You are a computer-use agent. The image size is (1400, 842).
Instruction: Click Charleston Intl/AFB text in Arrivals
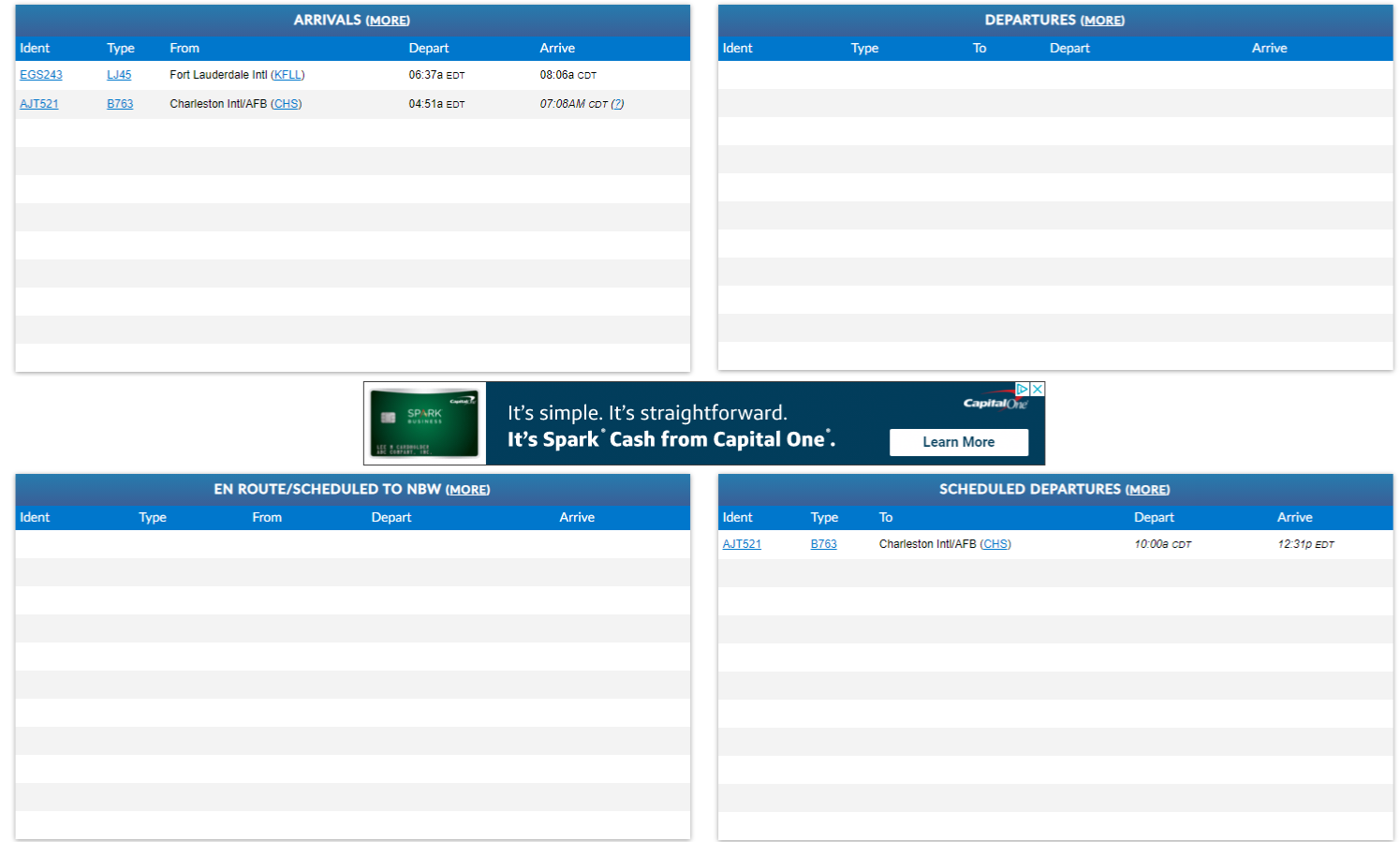click(218, 104)
